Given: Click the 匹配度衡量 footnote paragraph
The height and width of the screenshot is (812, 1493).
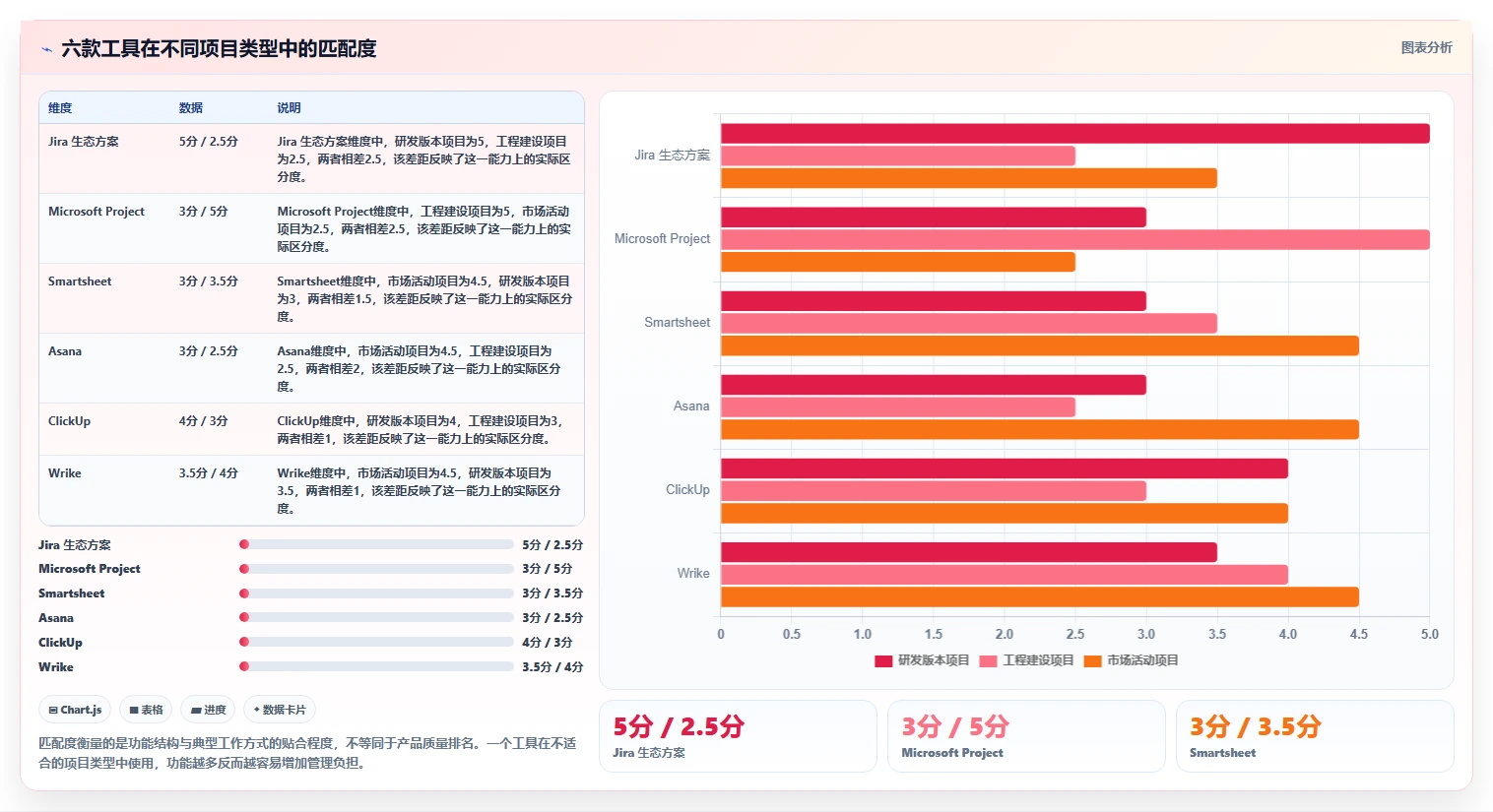Looking at the screenshot, I should (x=307, y=753).
